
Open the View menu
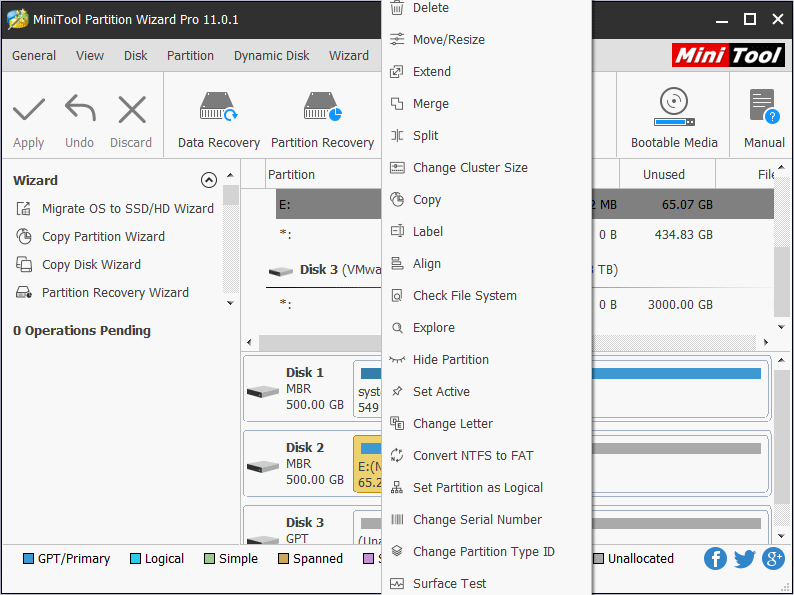coord(90,55)
